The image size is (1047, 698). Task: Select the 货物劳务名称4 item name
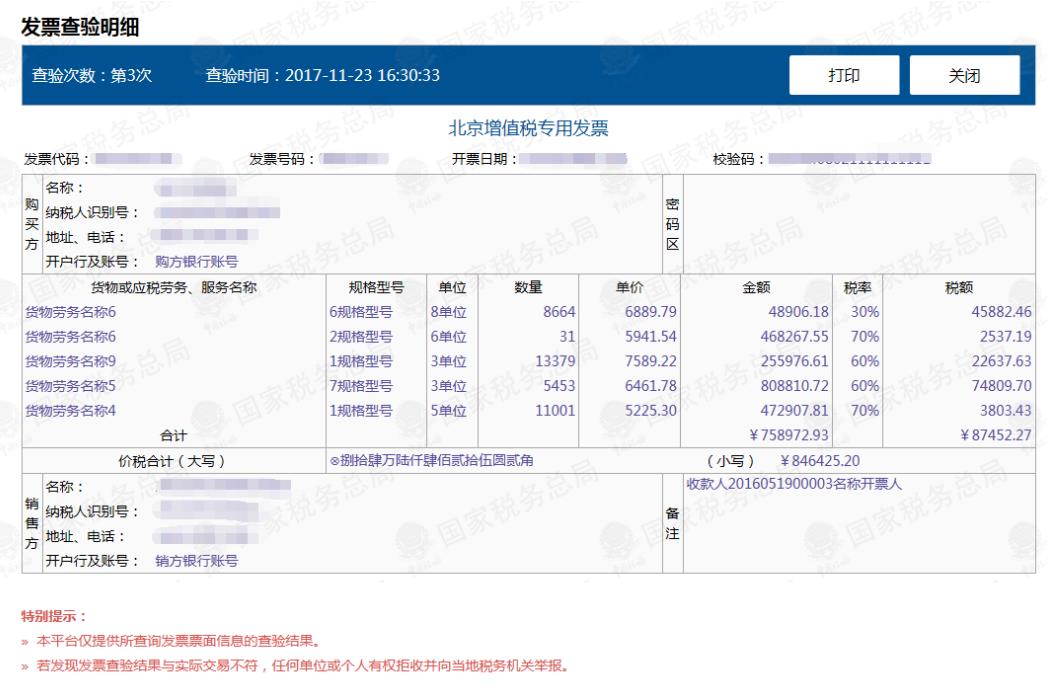[x=71, y=409]
